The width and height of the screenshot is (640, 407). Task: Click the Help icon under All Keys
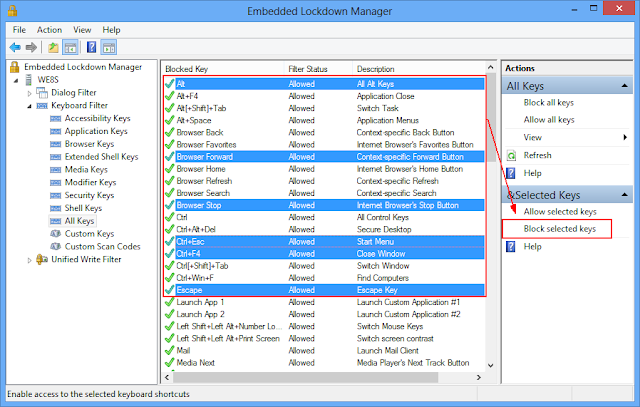click(511, 173)
